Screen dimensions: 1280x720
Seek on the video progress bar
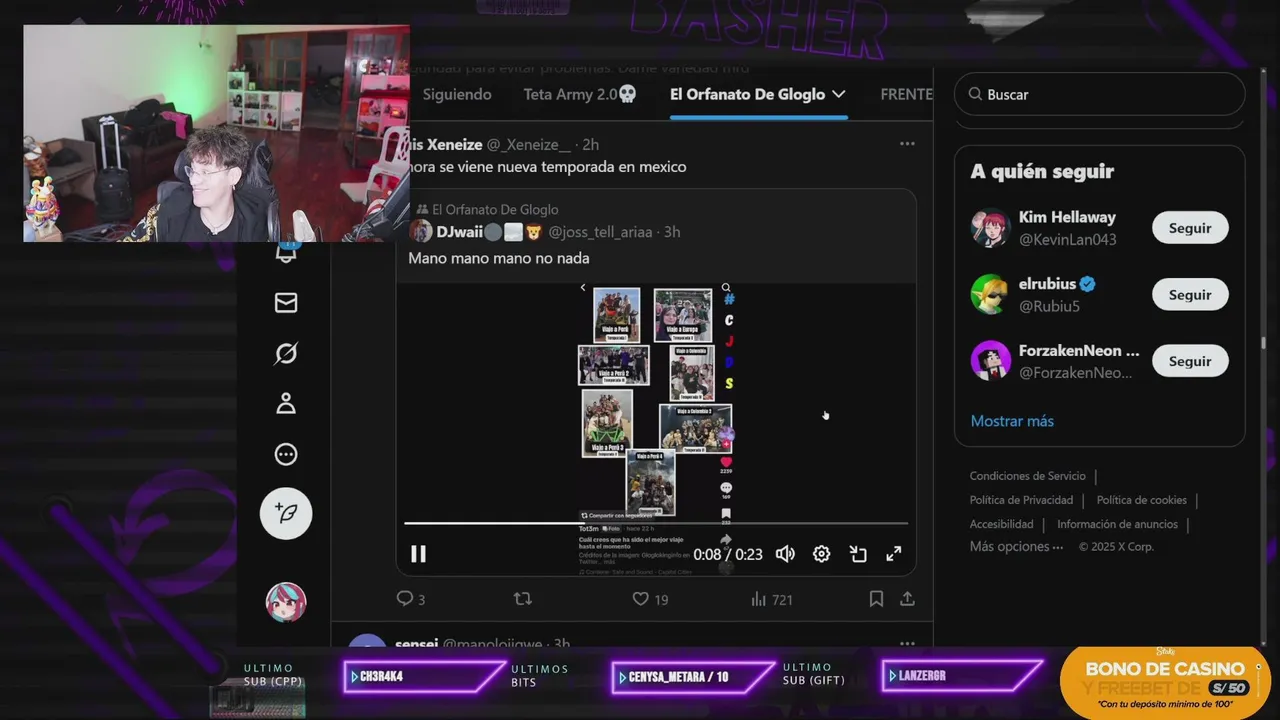point(656,523)
